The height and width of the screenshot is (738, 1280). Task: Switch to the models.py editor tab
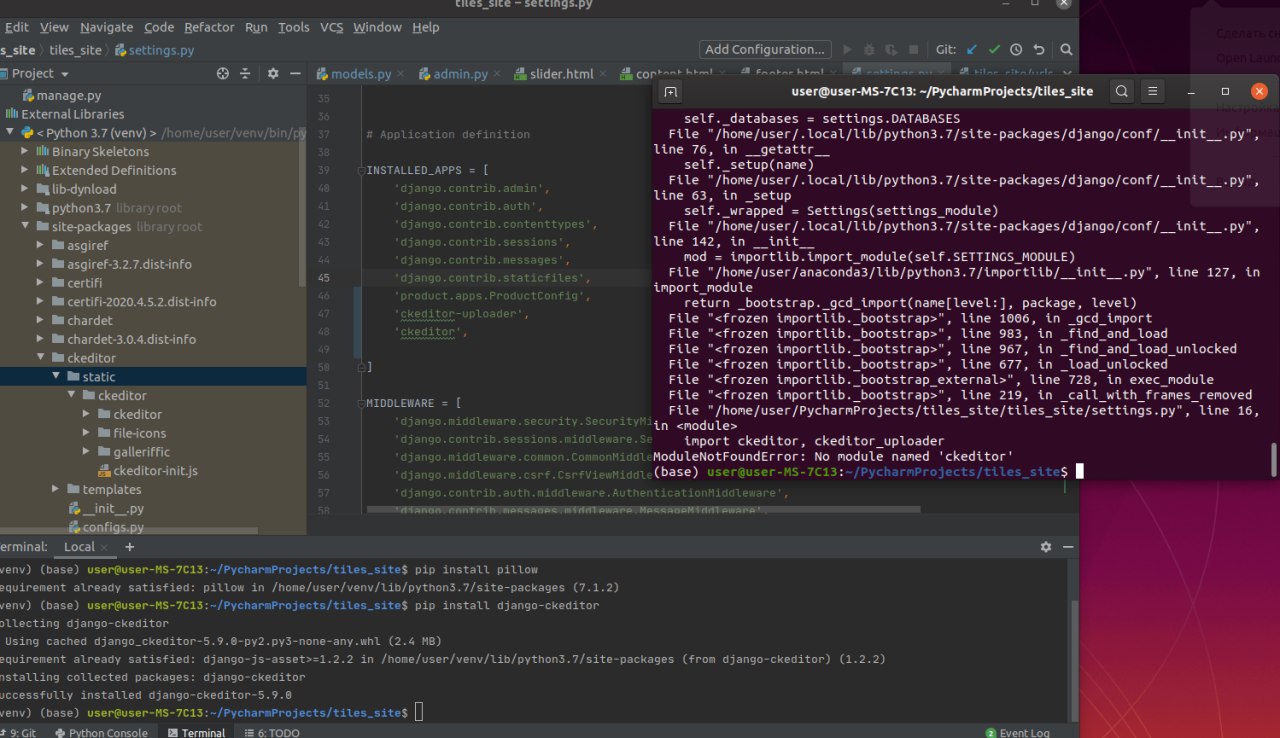(x=360, y=74)
